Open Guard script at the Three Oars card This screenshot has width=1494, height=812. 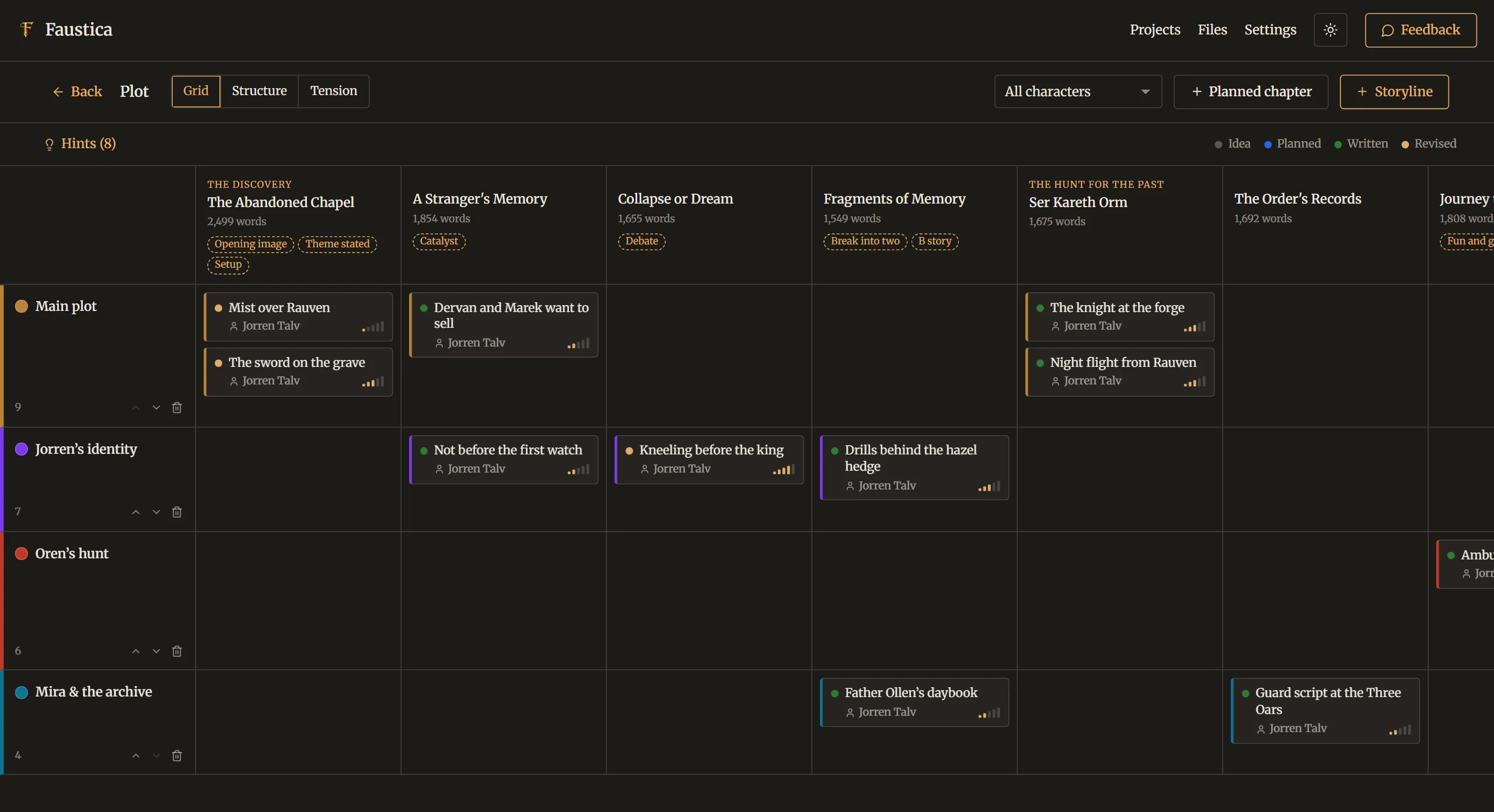point(1325,710)
